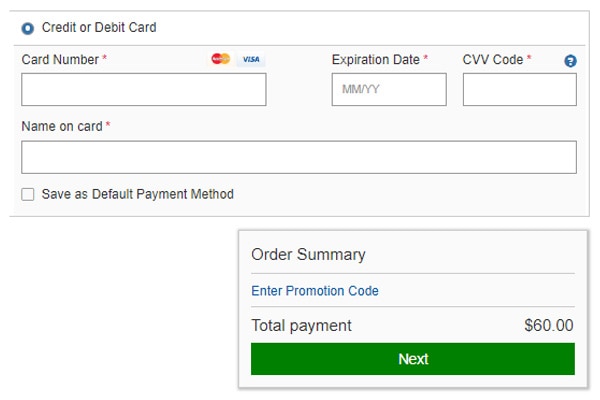
Task: Click the $60.00 total amount
Action: [549, 326]
